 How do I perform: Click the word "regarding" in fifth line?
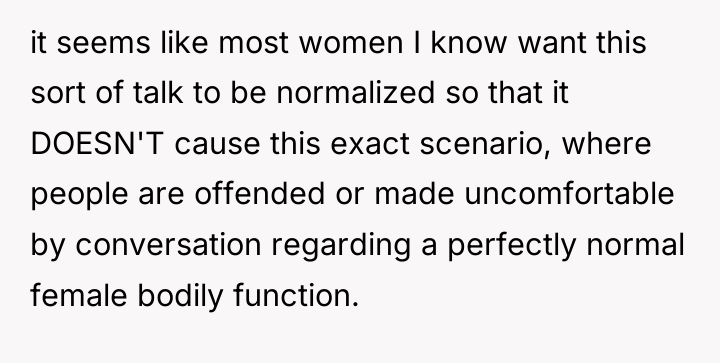[341, 246]
